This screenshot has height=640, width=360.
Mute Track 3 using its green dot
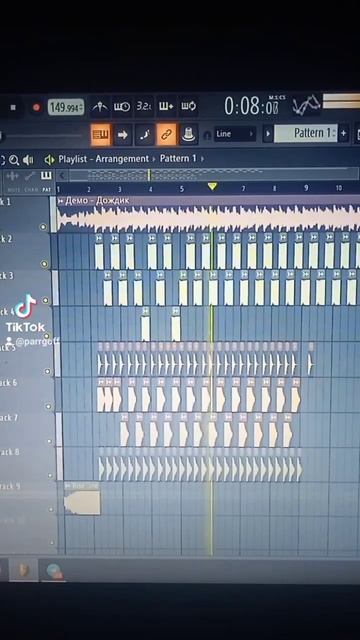pos(46,300)
